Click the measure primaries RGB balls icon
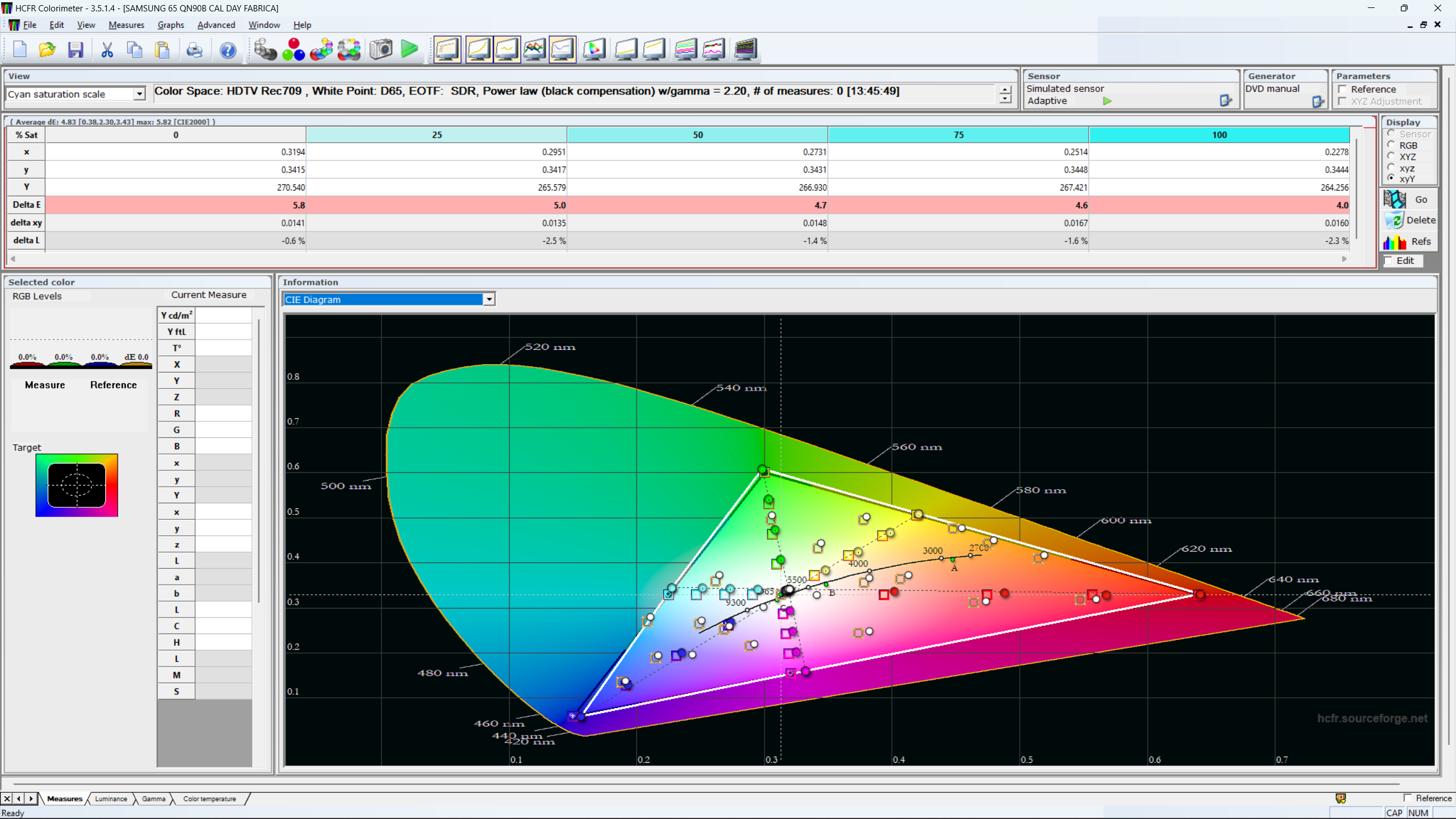Image resolution: width=1456 pixels, height=819 pixels. (x=293, y=49)
